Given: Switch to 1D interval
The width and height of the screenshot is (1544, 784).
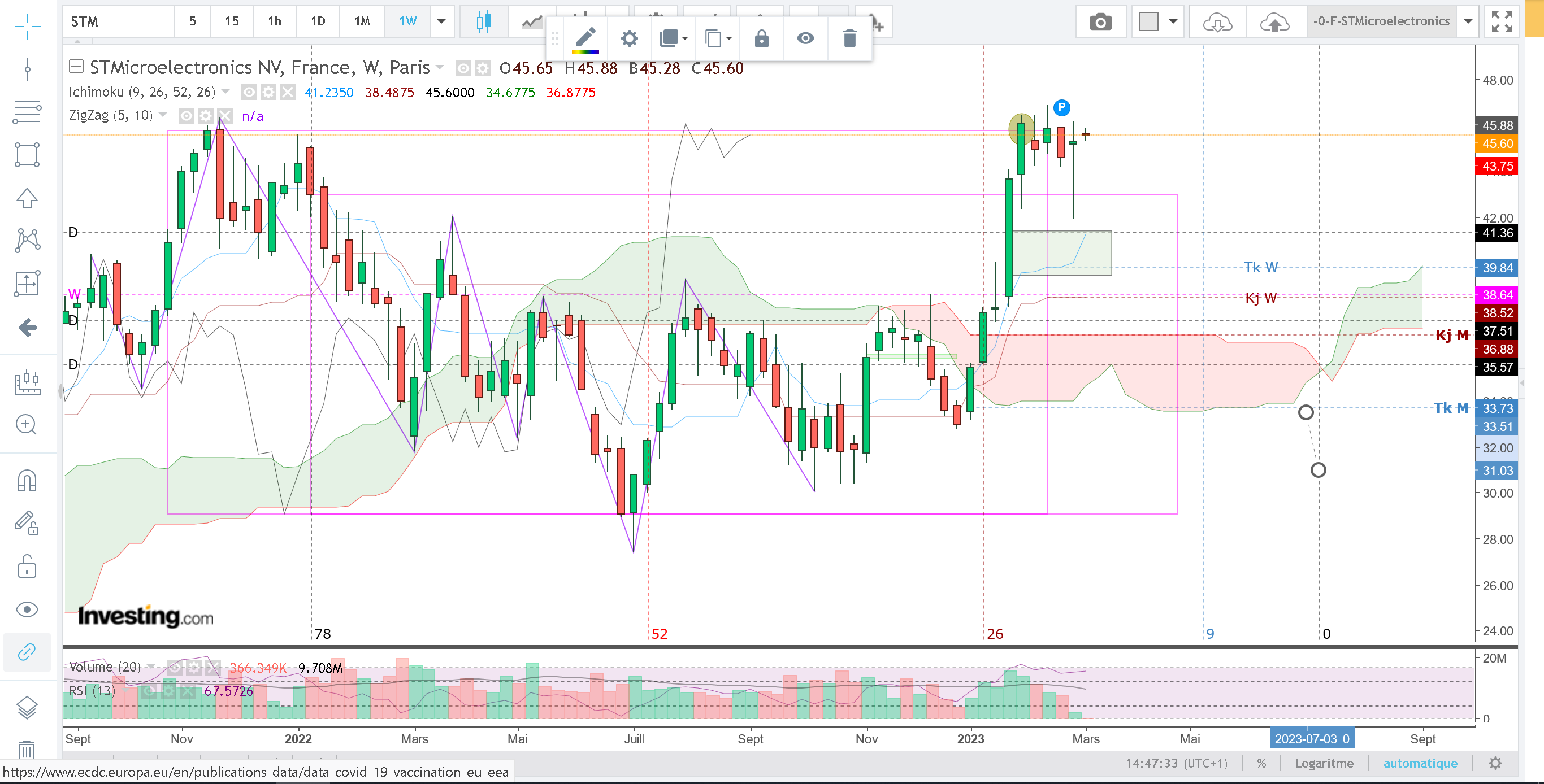Looking at the screenshot, I should point(318,21).
